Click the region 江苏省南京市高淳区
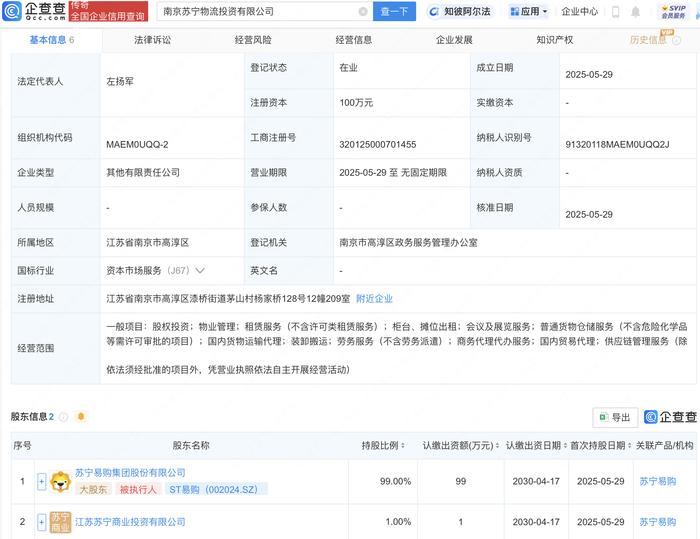700x539 pixels. [x=147, y=243]
